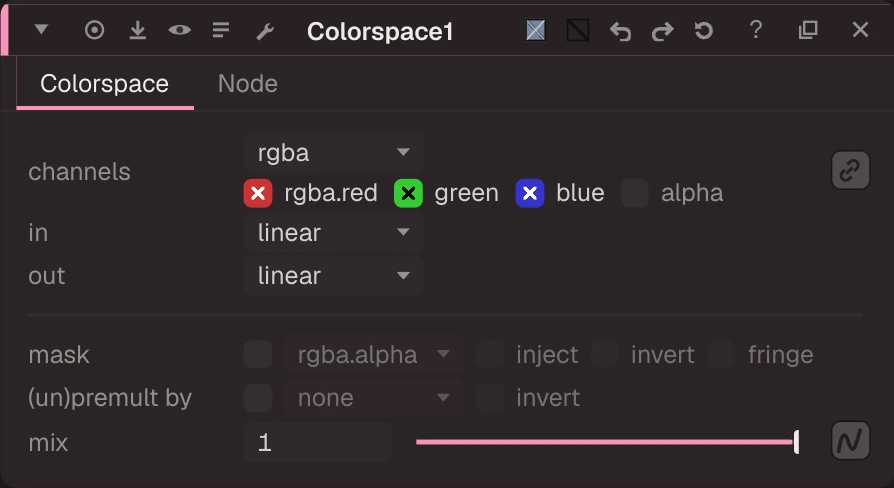The width and height of the screenshot is (894, 488).
Task: Enable the mask checkbox
Action: tap(258, 355)
